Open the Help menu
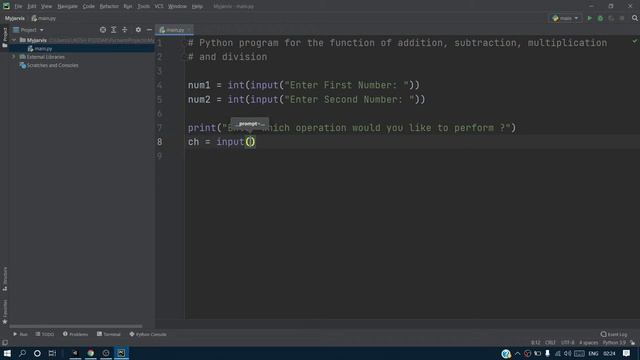 click(197, 6)
